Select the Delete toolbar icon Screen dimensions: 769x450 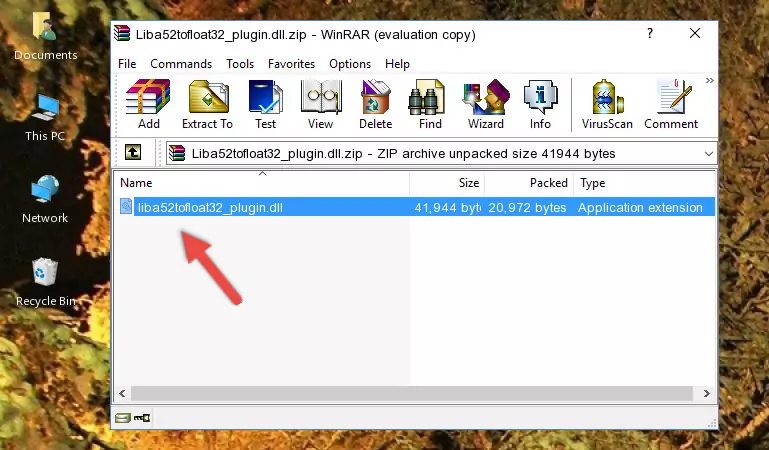click(x=376, y=104)
